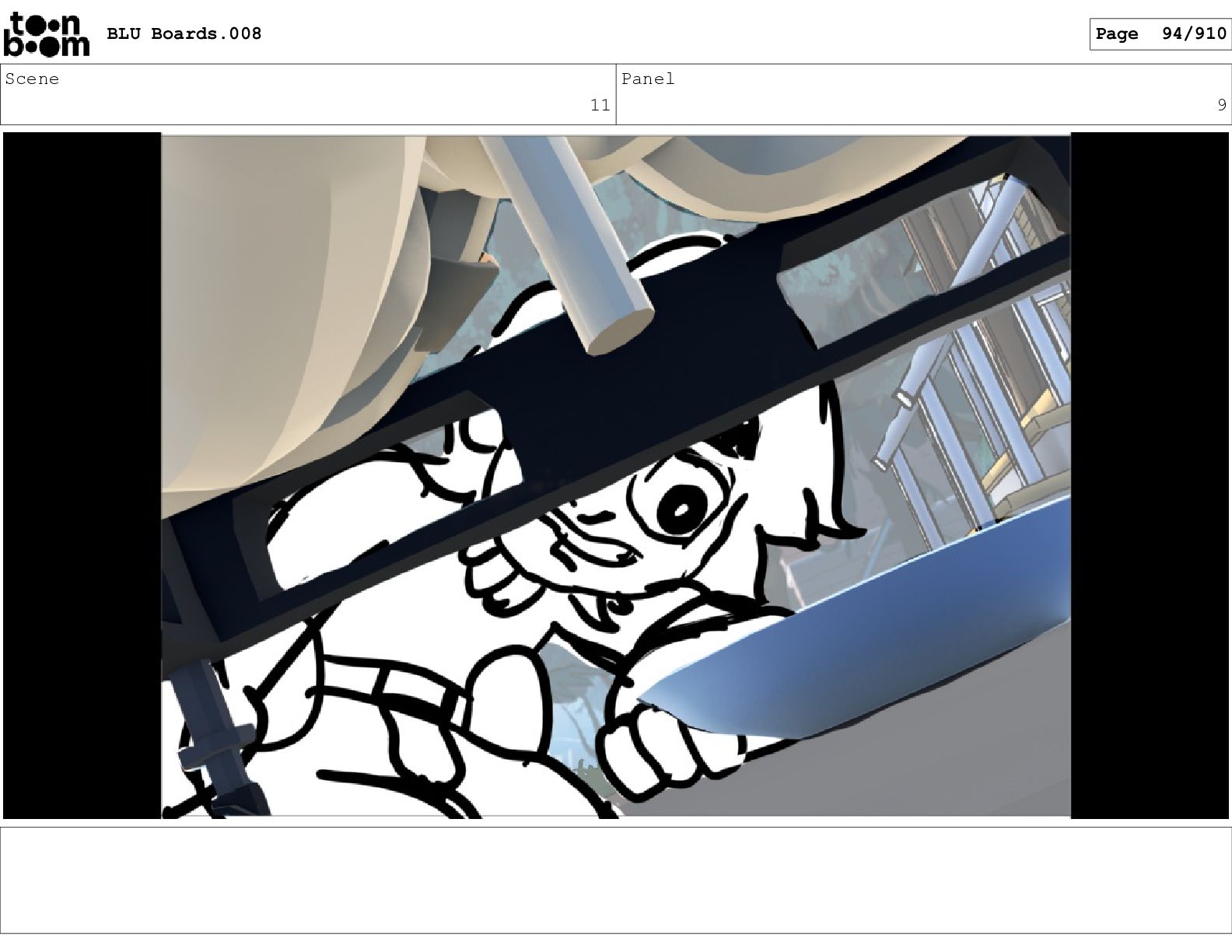1232x952 pixels.
Task: Click the 'Panel' label
Action: click(x=648, y=79)
